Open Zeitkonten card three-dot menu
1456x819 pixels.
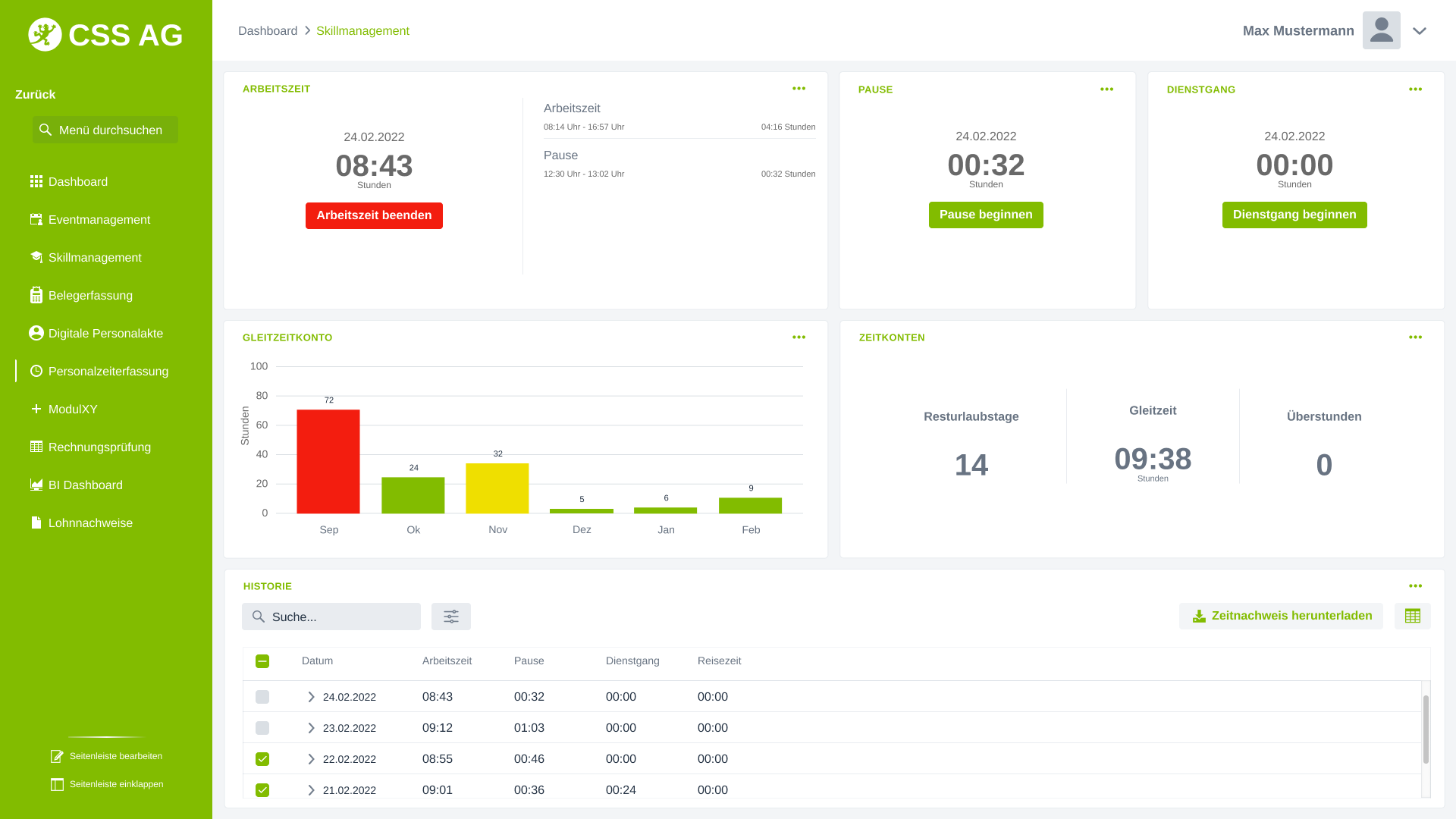[x=1415, y=337]
